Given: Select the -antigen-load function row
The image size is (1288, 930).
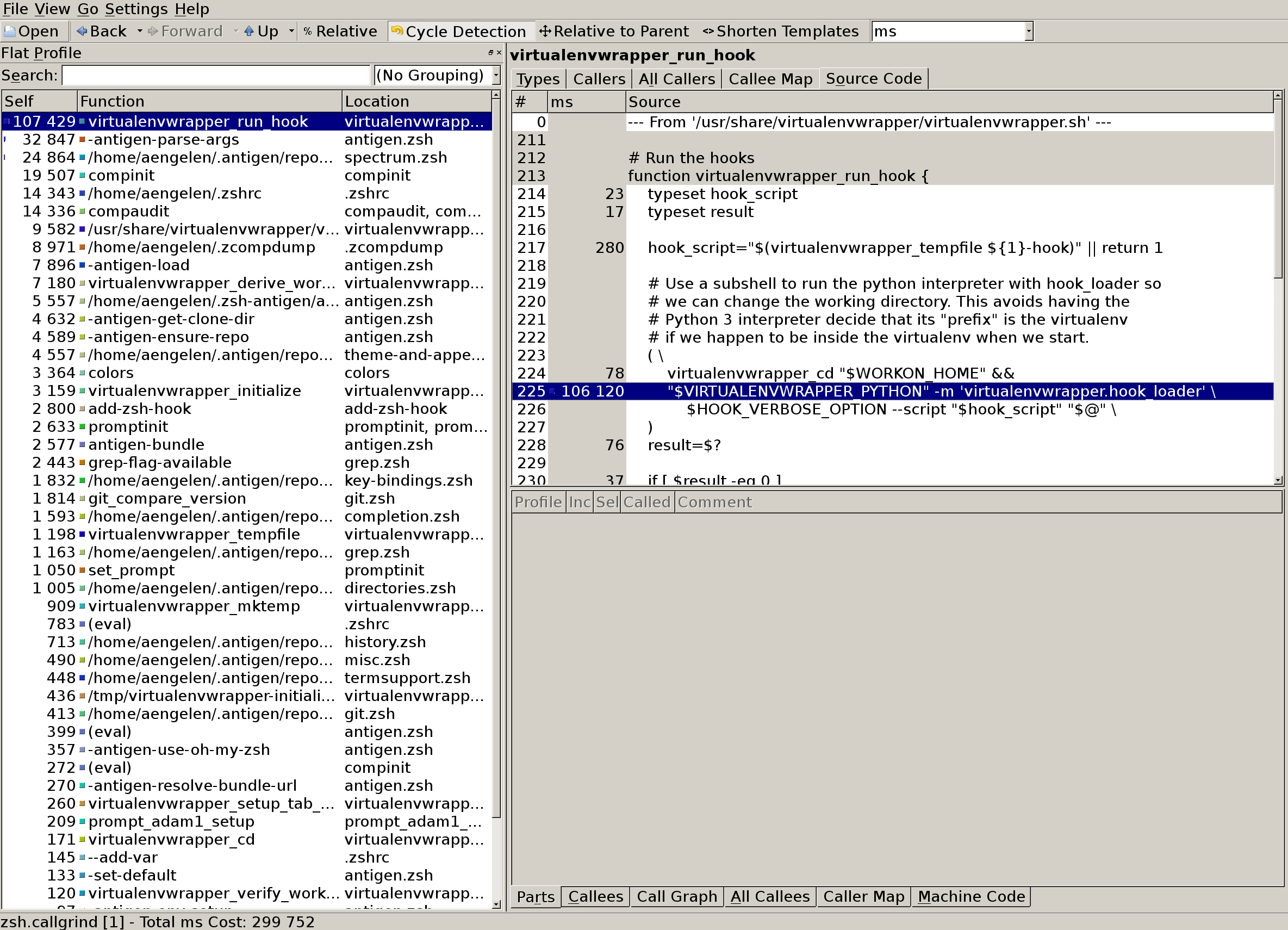Looking at the screenshot, I should (246, 265).
